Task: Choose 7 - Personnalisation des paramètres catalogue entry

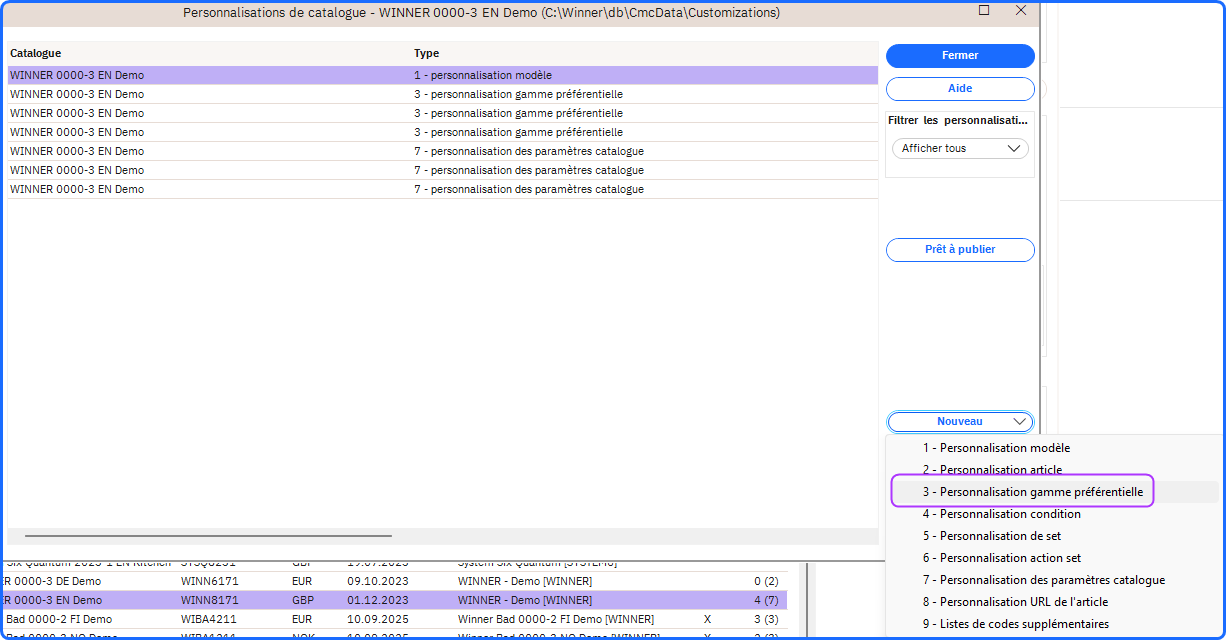Action: coord(1043,580)
